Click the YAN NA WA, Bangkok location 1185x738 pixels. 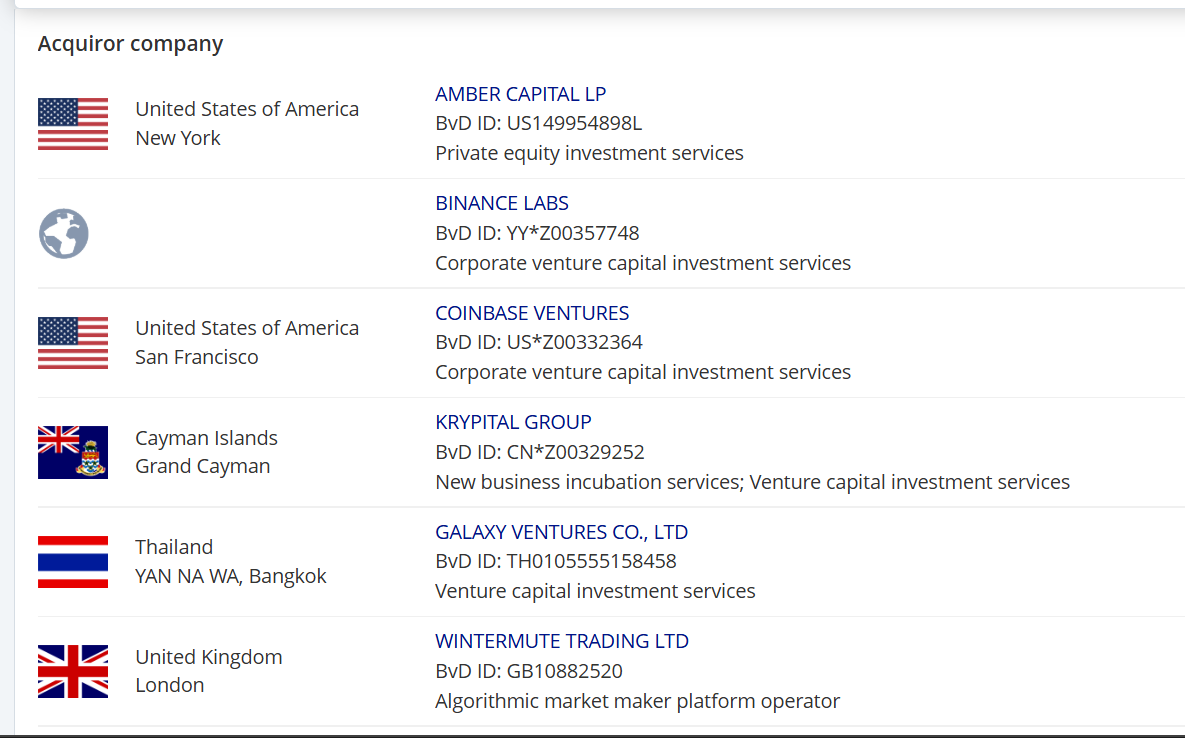coord(231,576)
